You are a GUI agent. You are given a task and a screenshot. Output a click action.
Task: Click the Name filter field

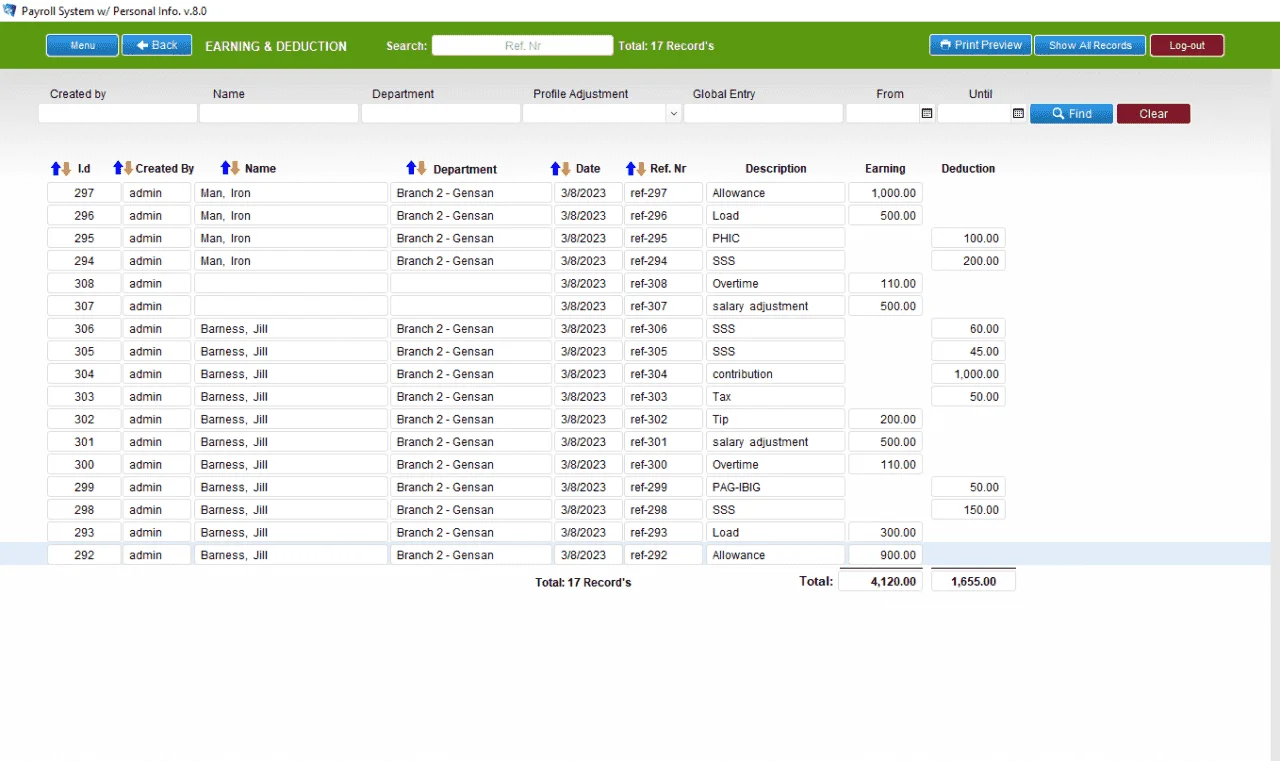click(279, 114)
